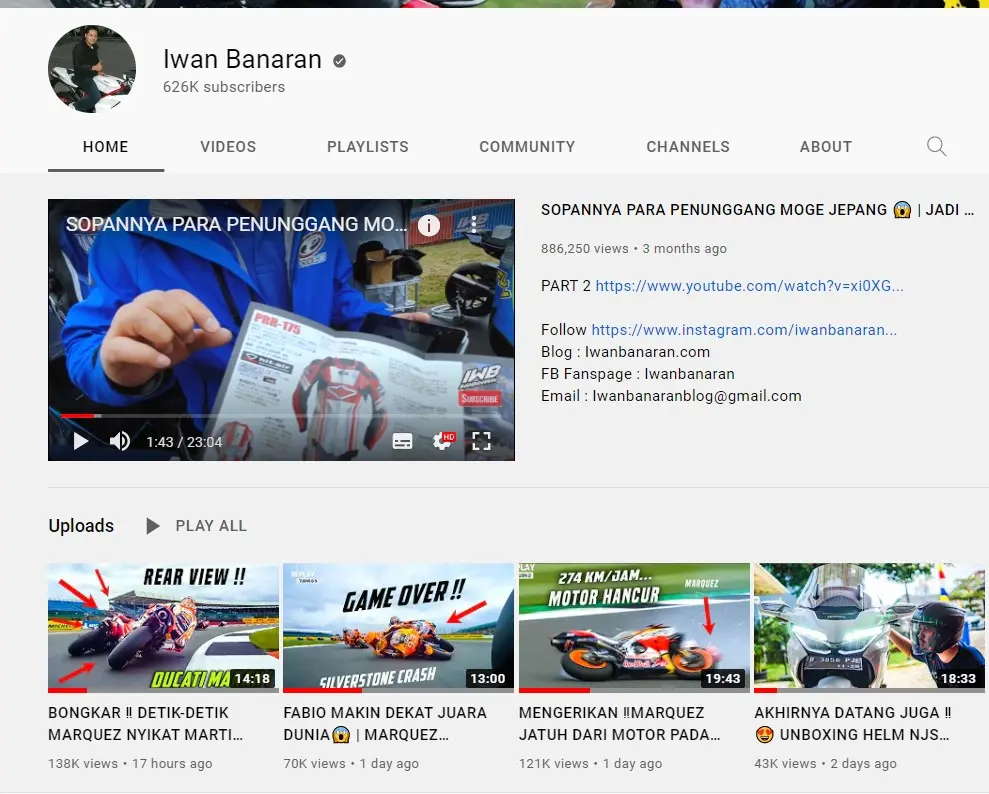989x794 pixels.
Task: Click the 138K views 17 hours ago text
Action: coord(130,764)
